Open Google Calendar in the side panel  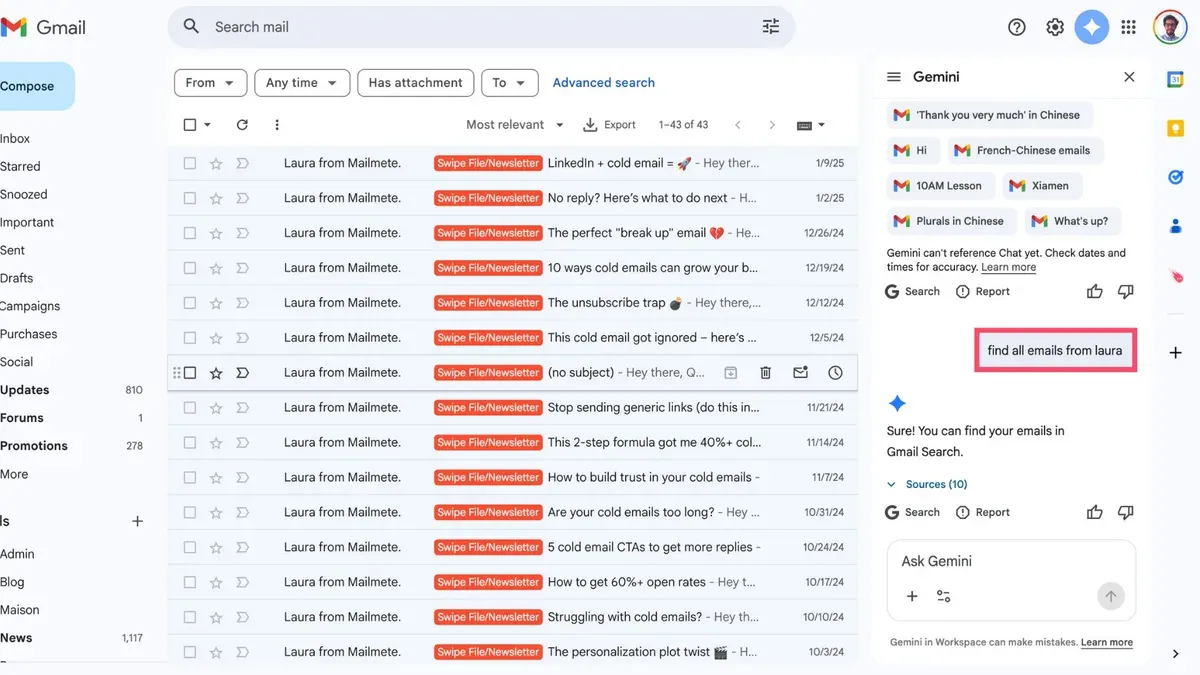(x=1176, y=79)
